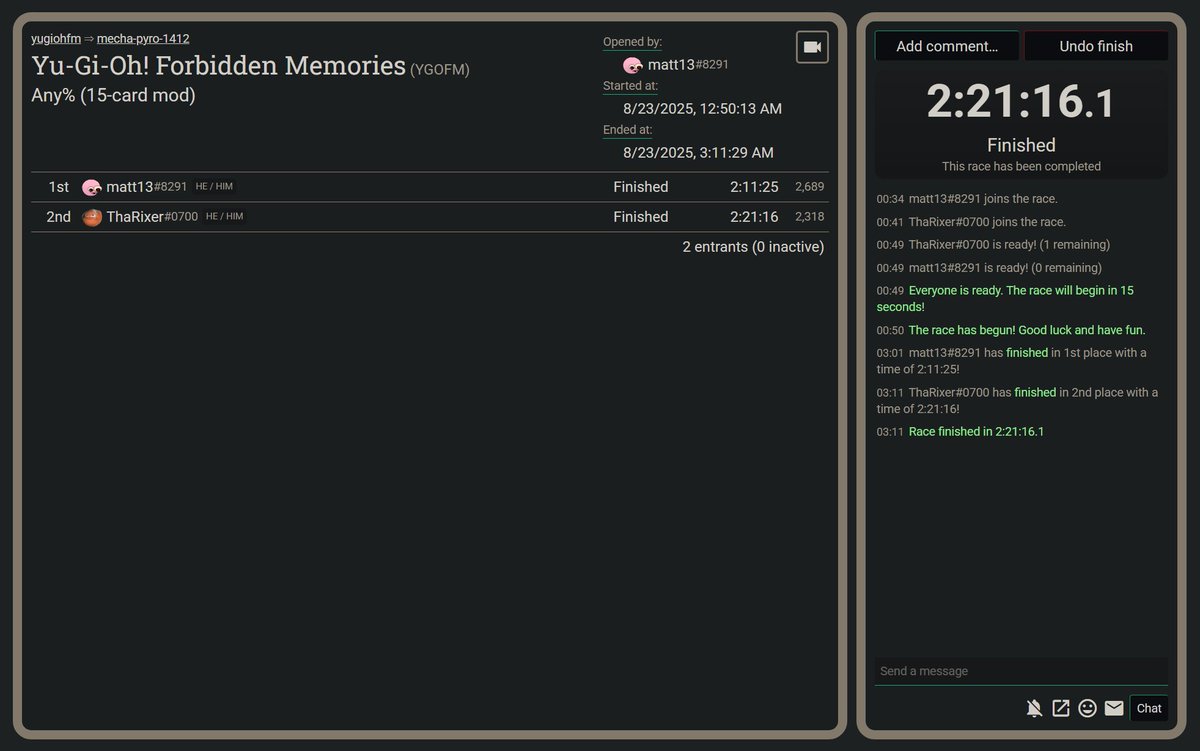Click the 'matt13#8291 joins the race' message
Image resolution: width=1200 pixels, height=751 pixels.
(x=983, y=199)
